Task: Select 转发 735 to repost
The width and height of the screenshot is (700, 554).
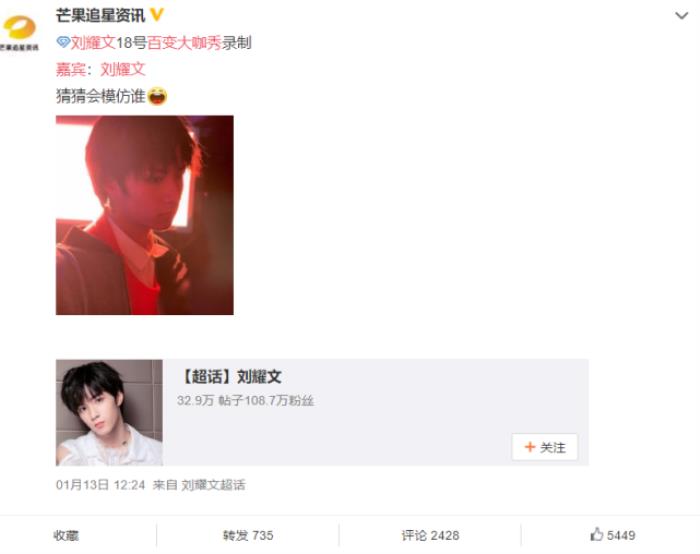Action: (x=248, y=535)
